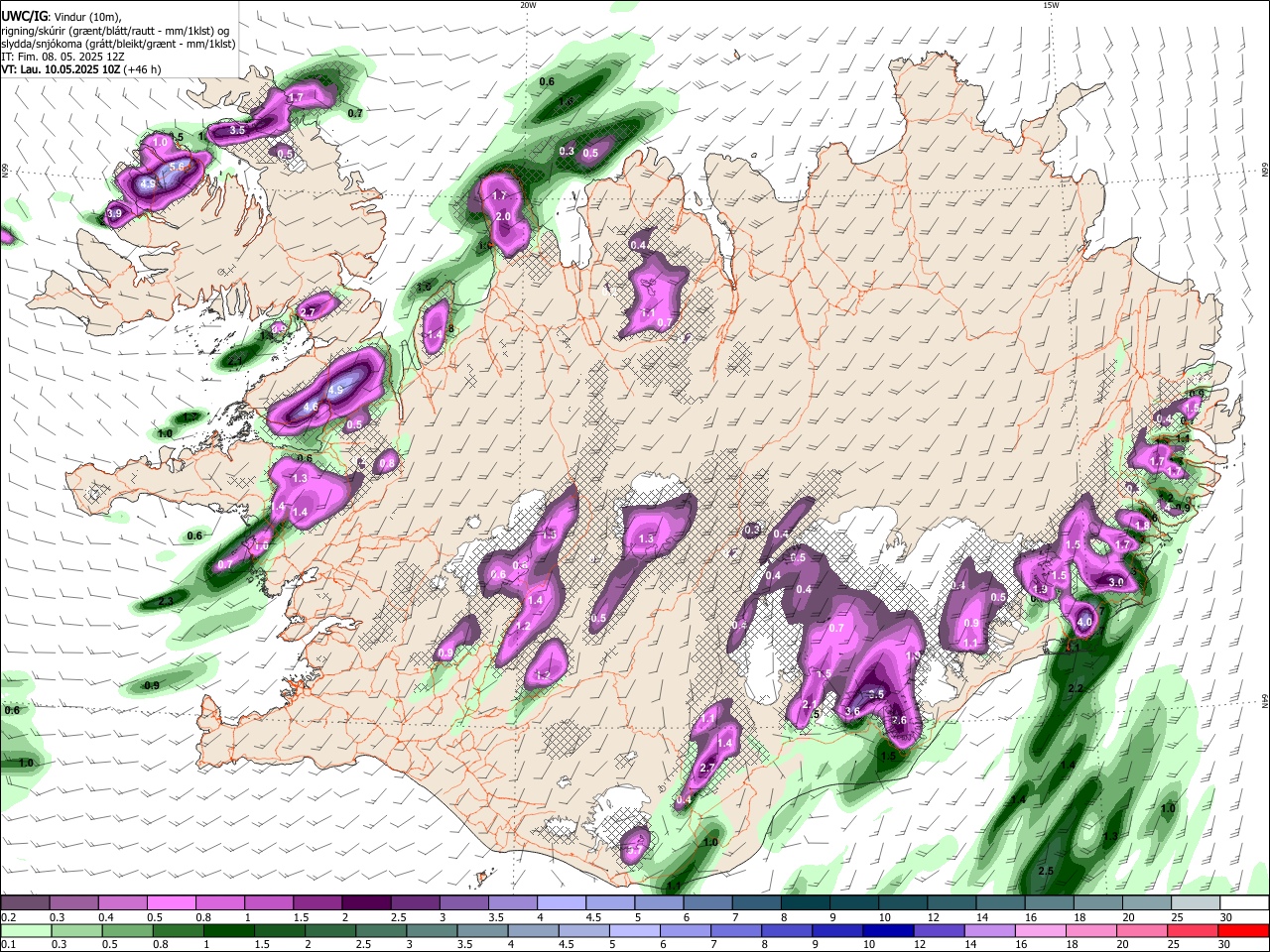Click the "3.9" value in the Westfjords
1270x952 pixels.
(x=114, y=213)
